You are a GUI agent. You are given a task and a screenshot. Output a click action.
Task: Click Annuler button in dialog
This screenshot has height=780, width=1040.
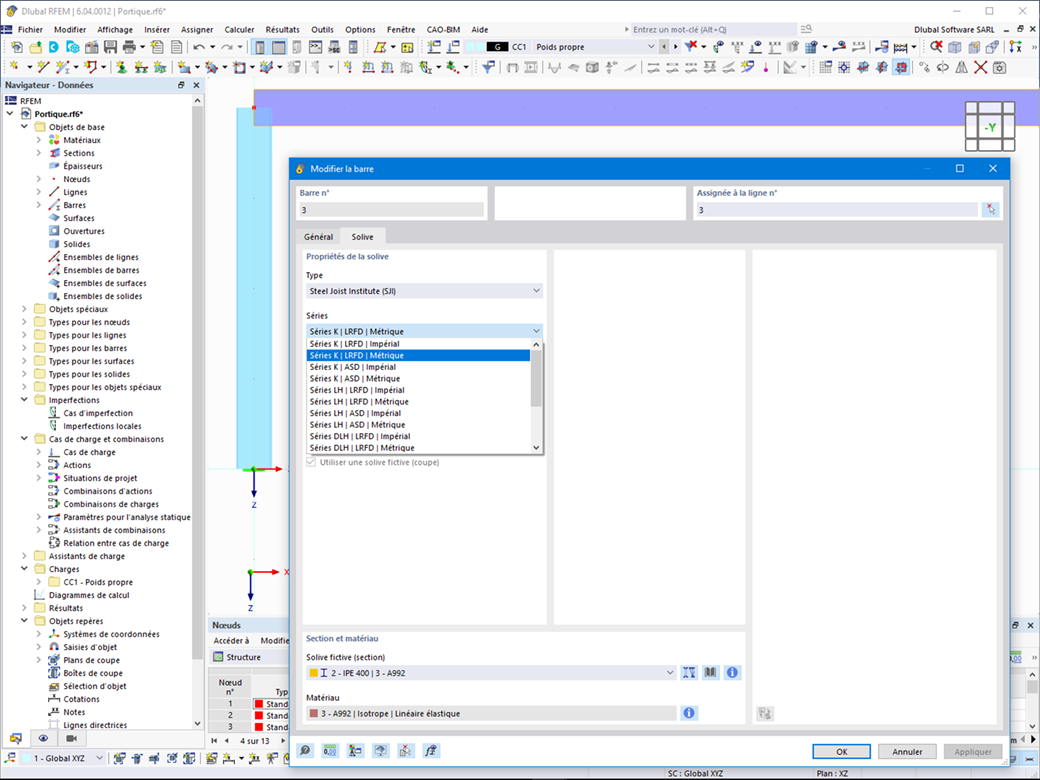point(907,751)
